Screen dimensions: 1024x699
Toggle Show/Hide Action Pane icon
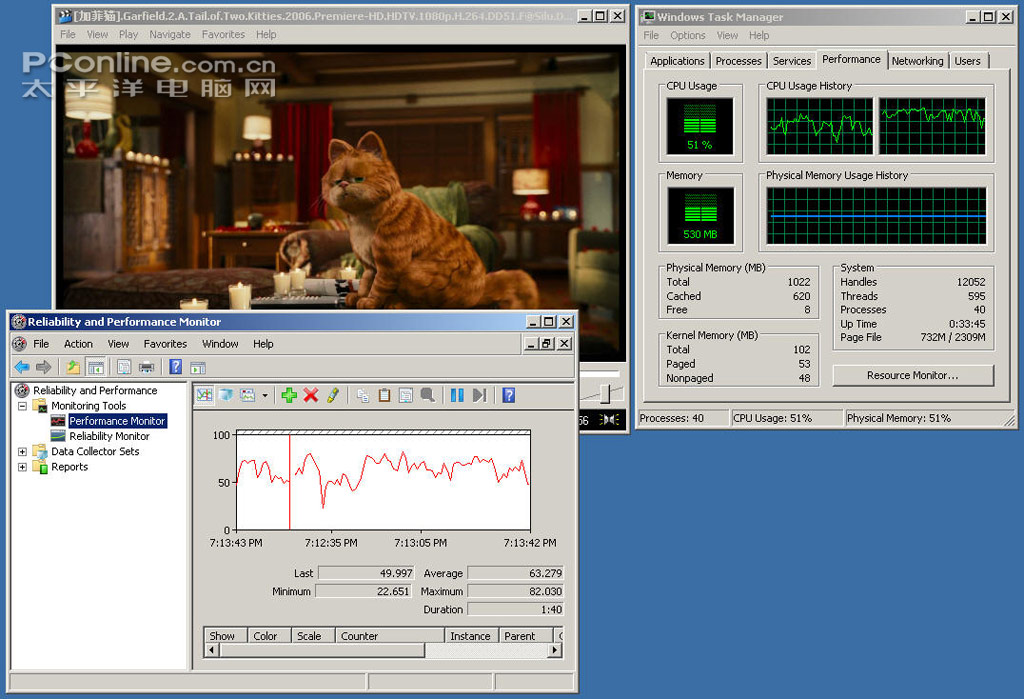point(198,368)
